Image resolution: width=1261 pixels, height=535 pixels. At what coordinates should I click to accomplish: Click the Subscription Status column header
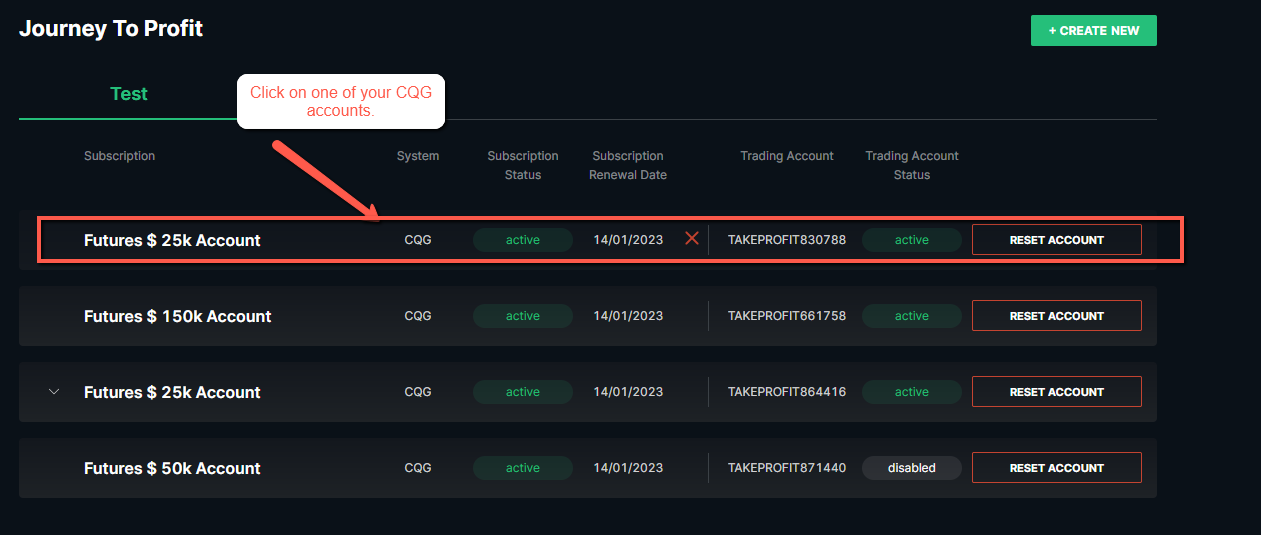pyautogui.click(x=523, y=165)
